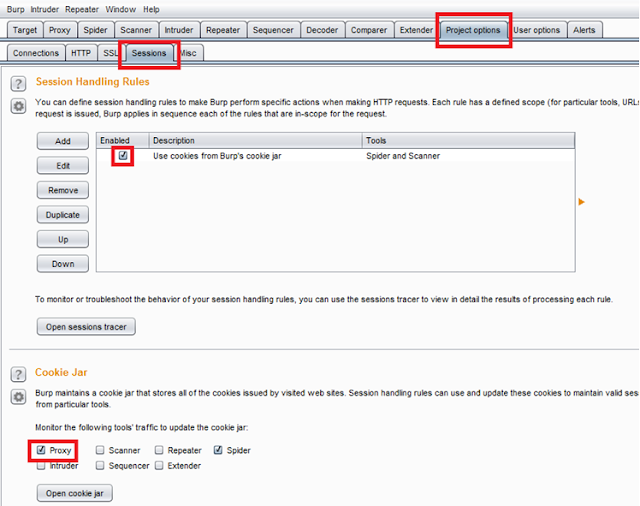
Task: Switch to the Scanner tab
Action: 136,30
